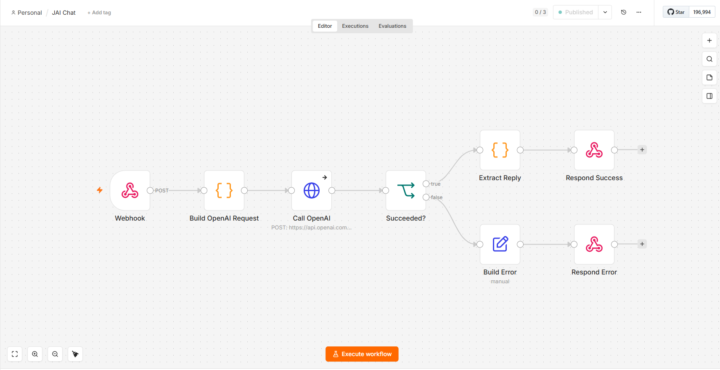Click the true output connector of Succeeded?
720x370 pixels.
coord(426,184)
